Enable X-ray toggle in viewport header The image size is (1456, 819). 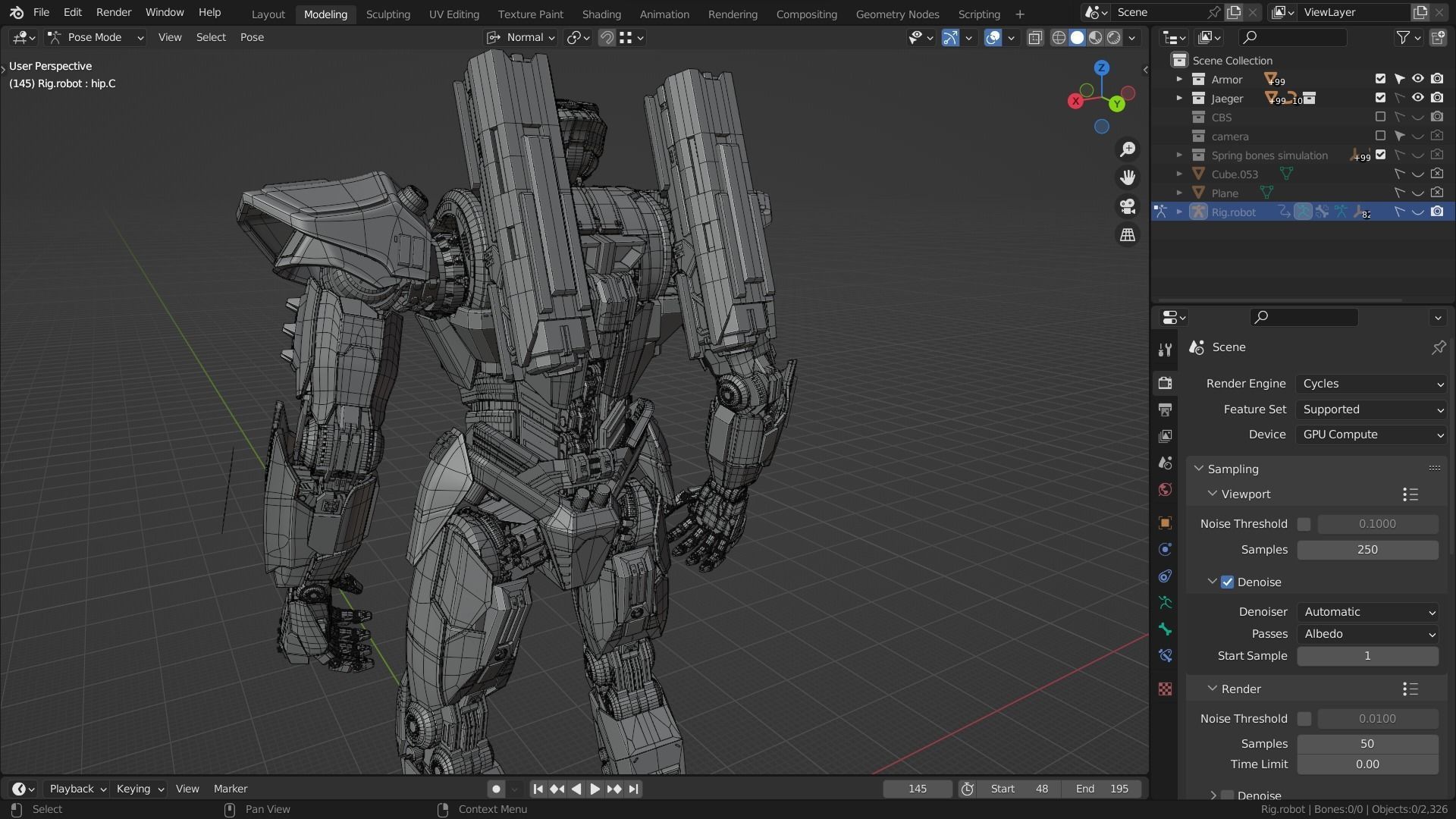point(1035,38)
